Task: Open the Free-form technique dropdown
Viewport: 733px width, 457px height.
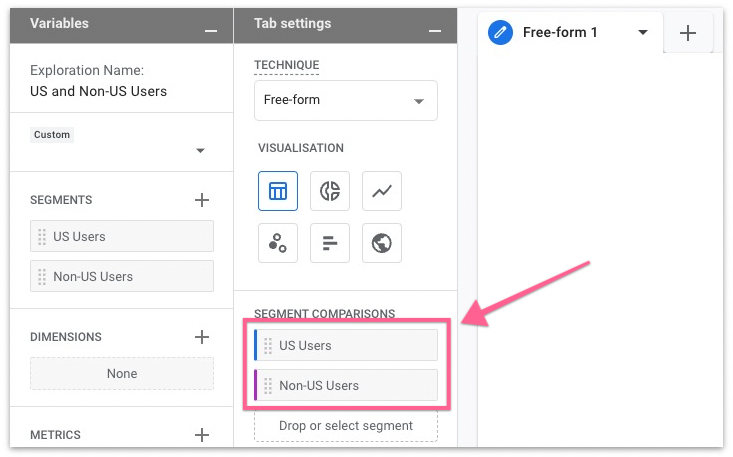Action: [345, 101]
